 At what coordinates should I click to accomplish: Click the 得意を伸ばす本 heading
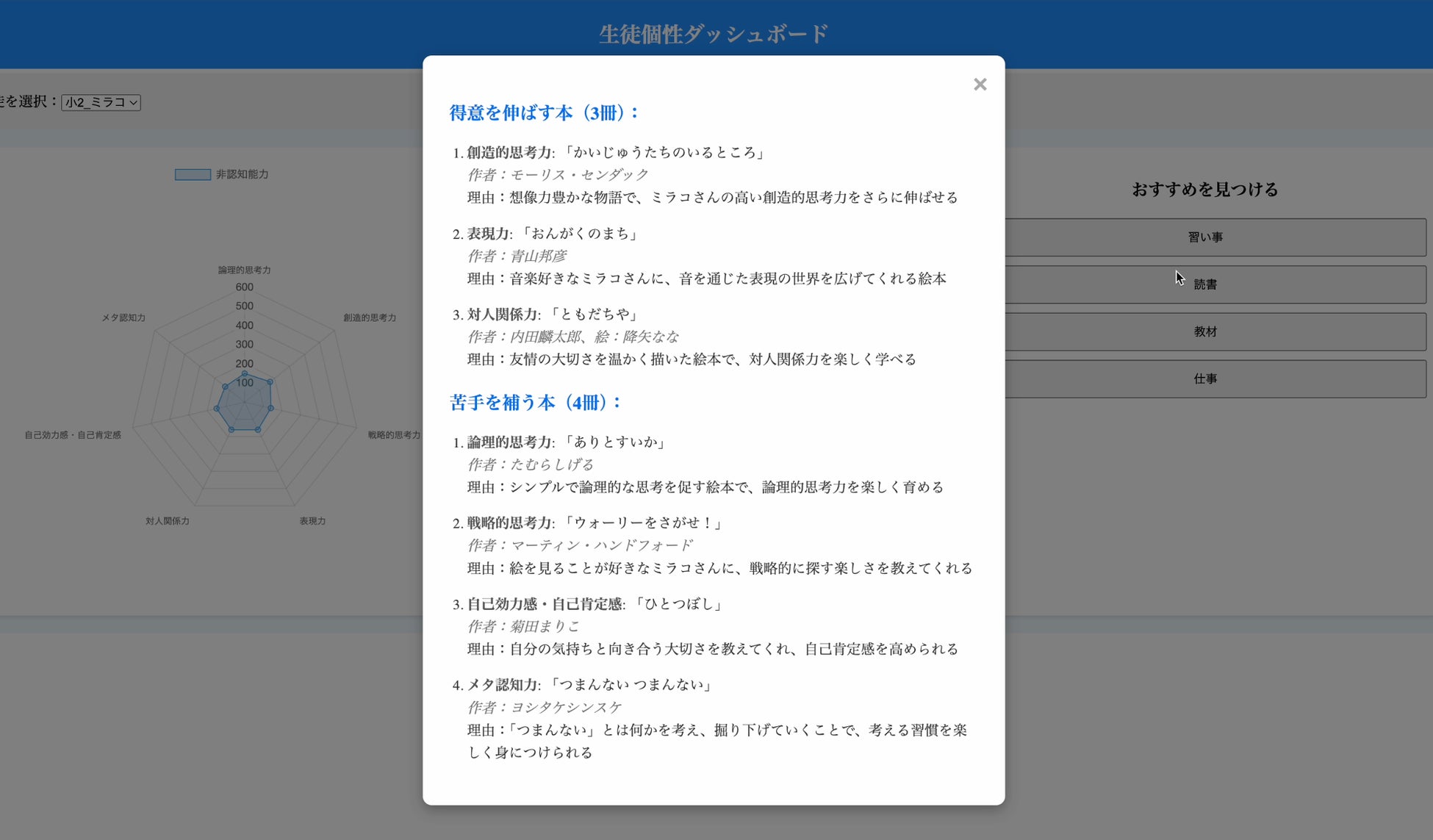[544, 112]
